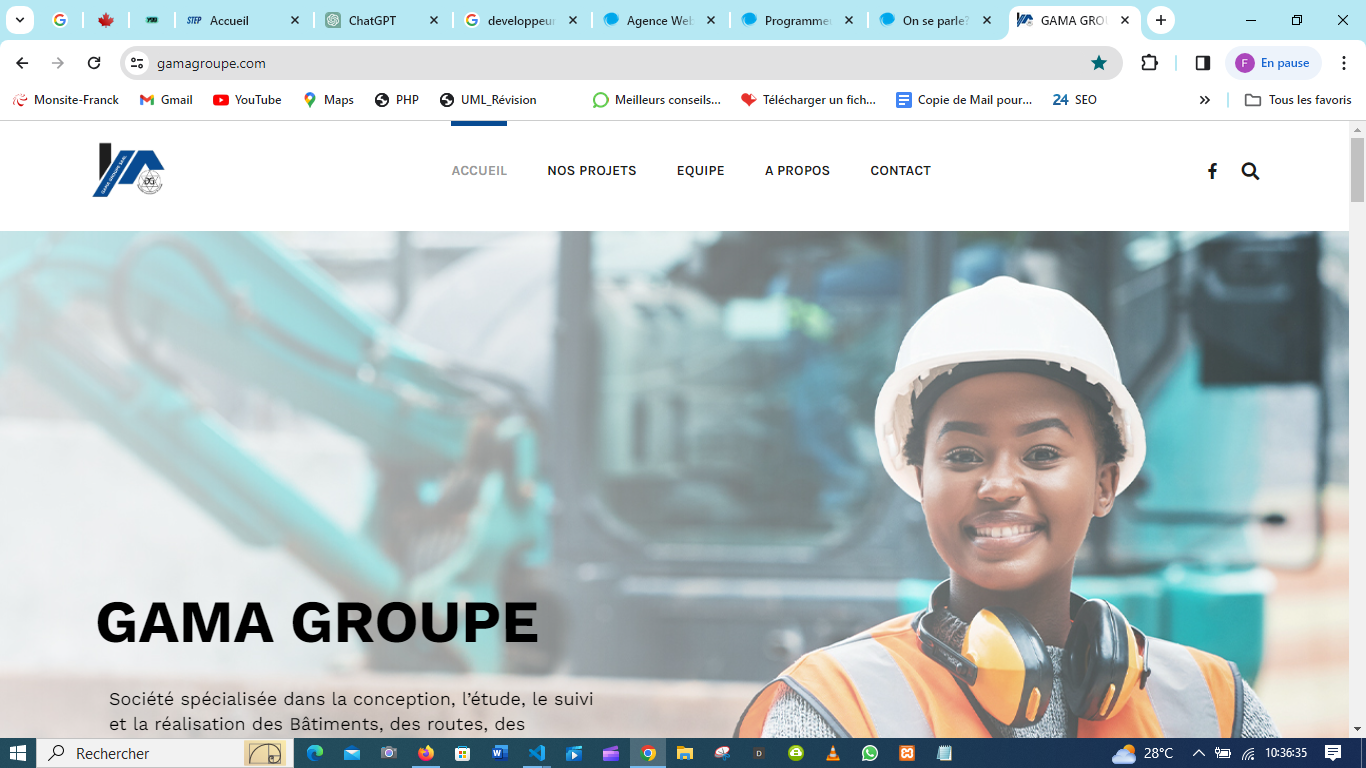Click the taskbar Rechercher search box

tap(165, 753)
